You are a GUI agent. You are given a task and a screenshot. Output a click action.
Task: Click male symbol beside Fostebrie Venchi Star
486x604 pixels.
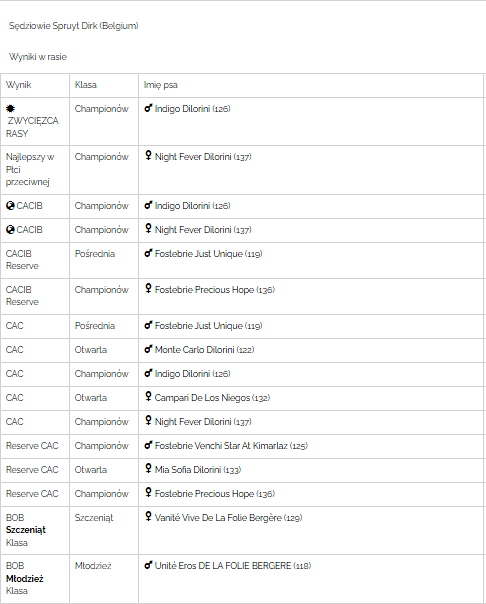[148, 445]
